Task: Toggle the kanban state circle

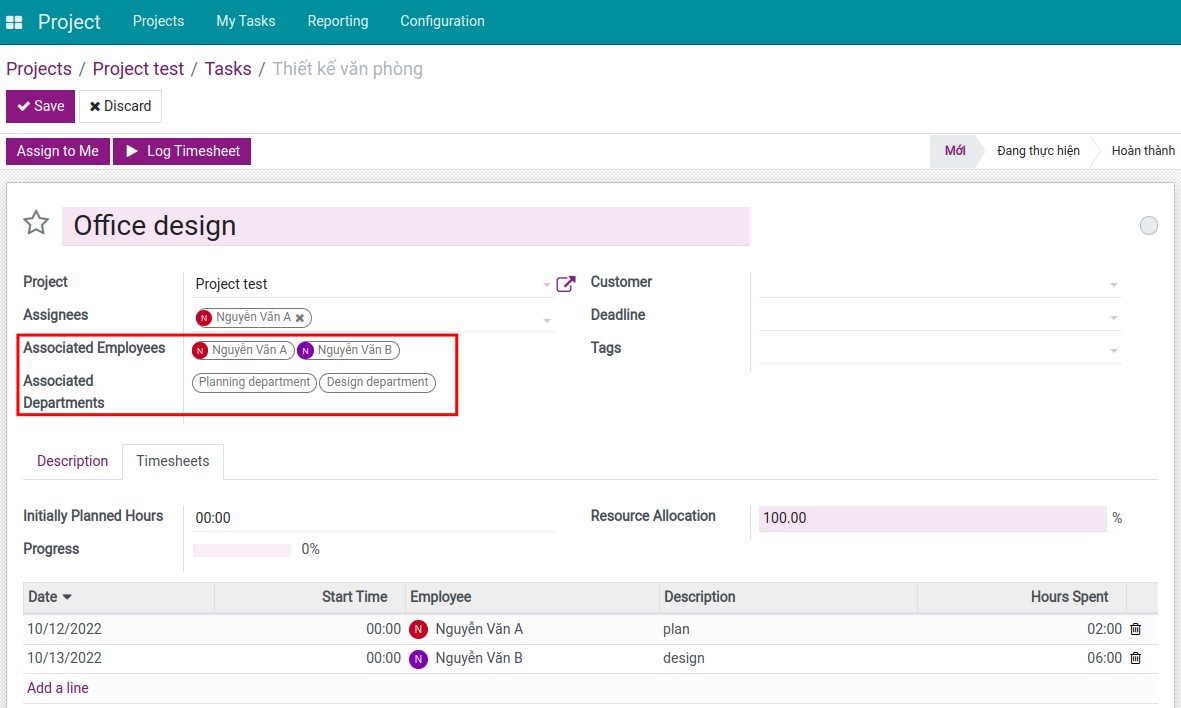Action: [x=1149, y=226]
